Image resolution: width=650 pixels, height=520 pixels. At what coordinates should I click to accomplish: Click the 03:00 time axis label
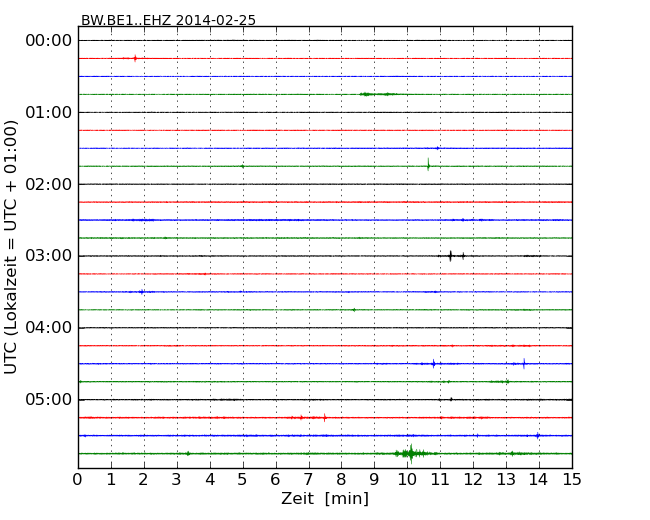click(x=49, y=256)
